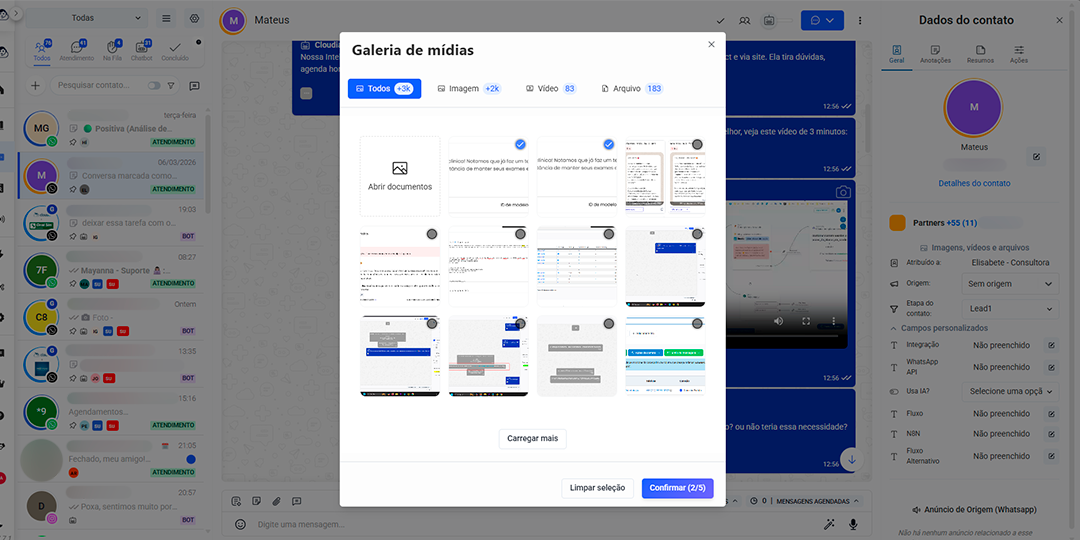The height and width of the screenshot is (540, 1080).
Task: Click the magic wand icon in the message bar
Action: [829, 524]
